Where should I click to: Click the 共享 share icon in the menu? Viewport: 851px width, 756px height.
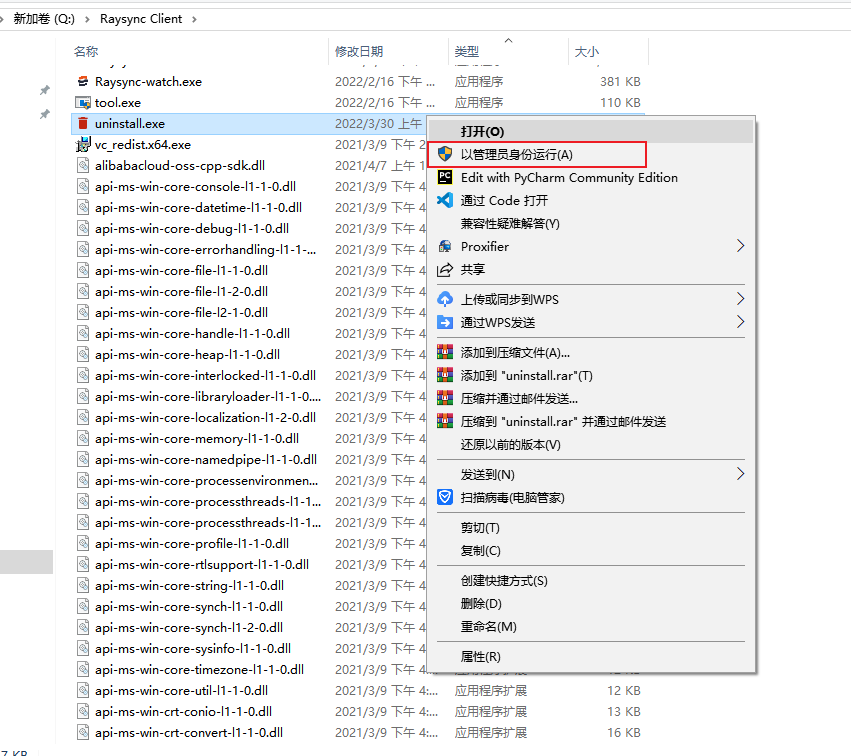click(443, 267)
